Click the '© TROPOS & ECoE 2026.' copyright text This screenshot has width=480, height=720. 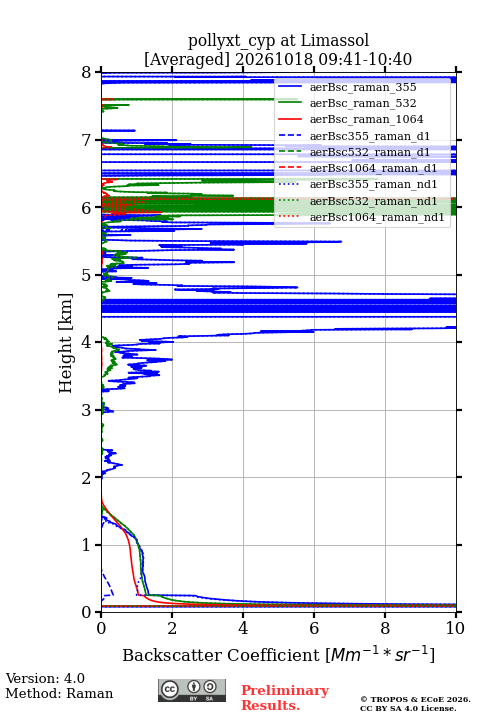(415, 699)
